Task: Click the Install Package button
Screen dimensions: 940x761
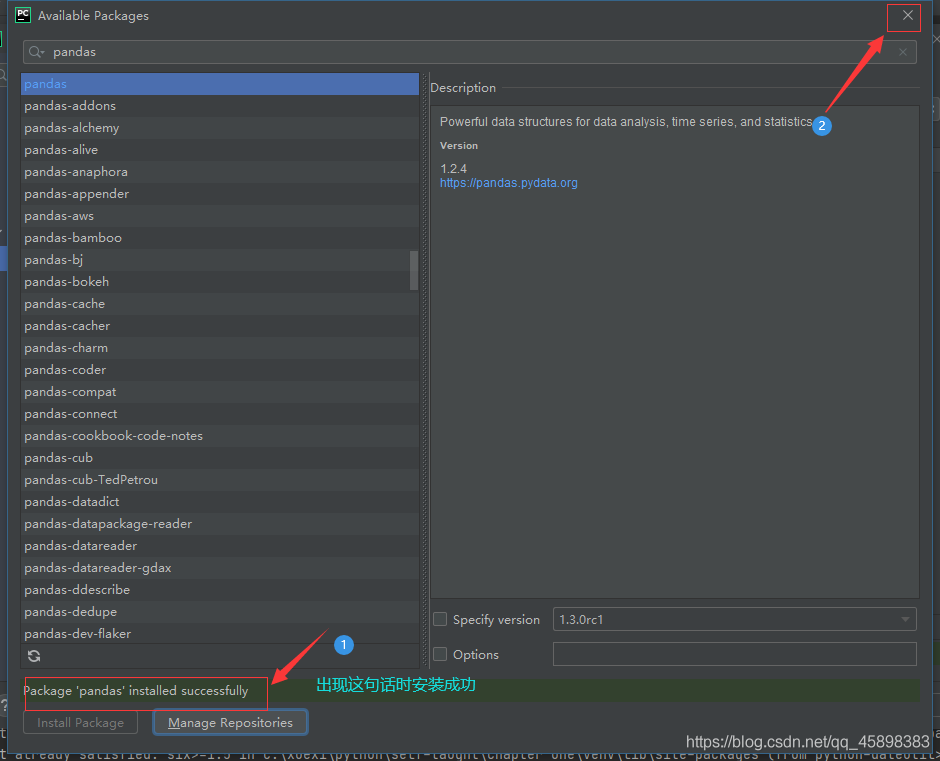Action: point(81,722)
